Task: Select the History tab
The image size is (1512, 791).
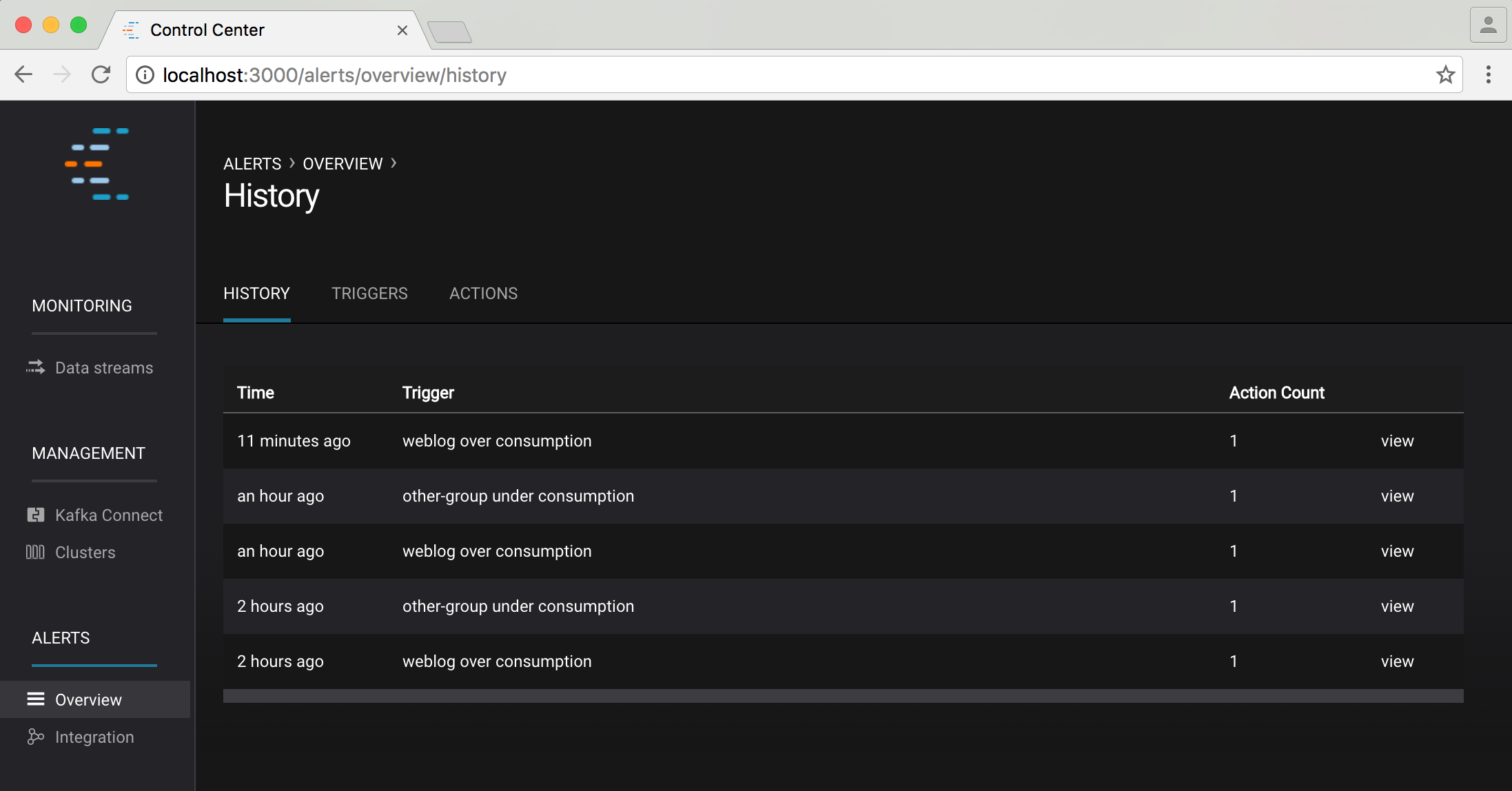Action: (256, 294)
